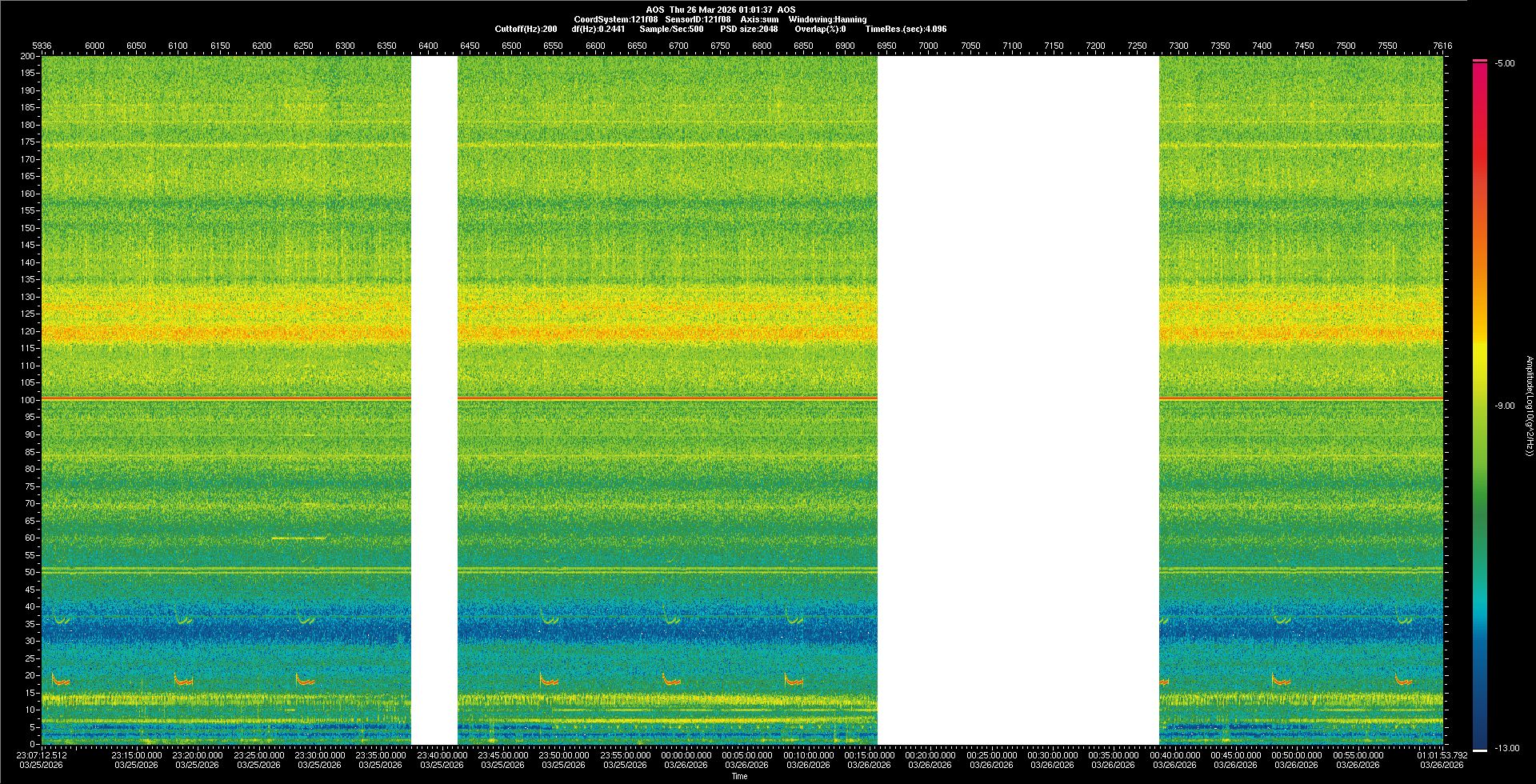Click the 'Time' x-axis title
Screen dimensions: 1536x784
739,777
